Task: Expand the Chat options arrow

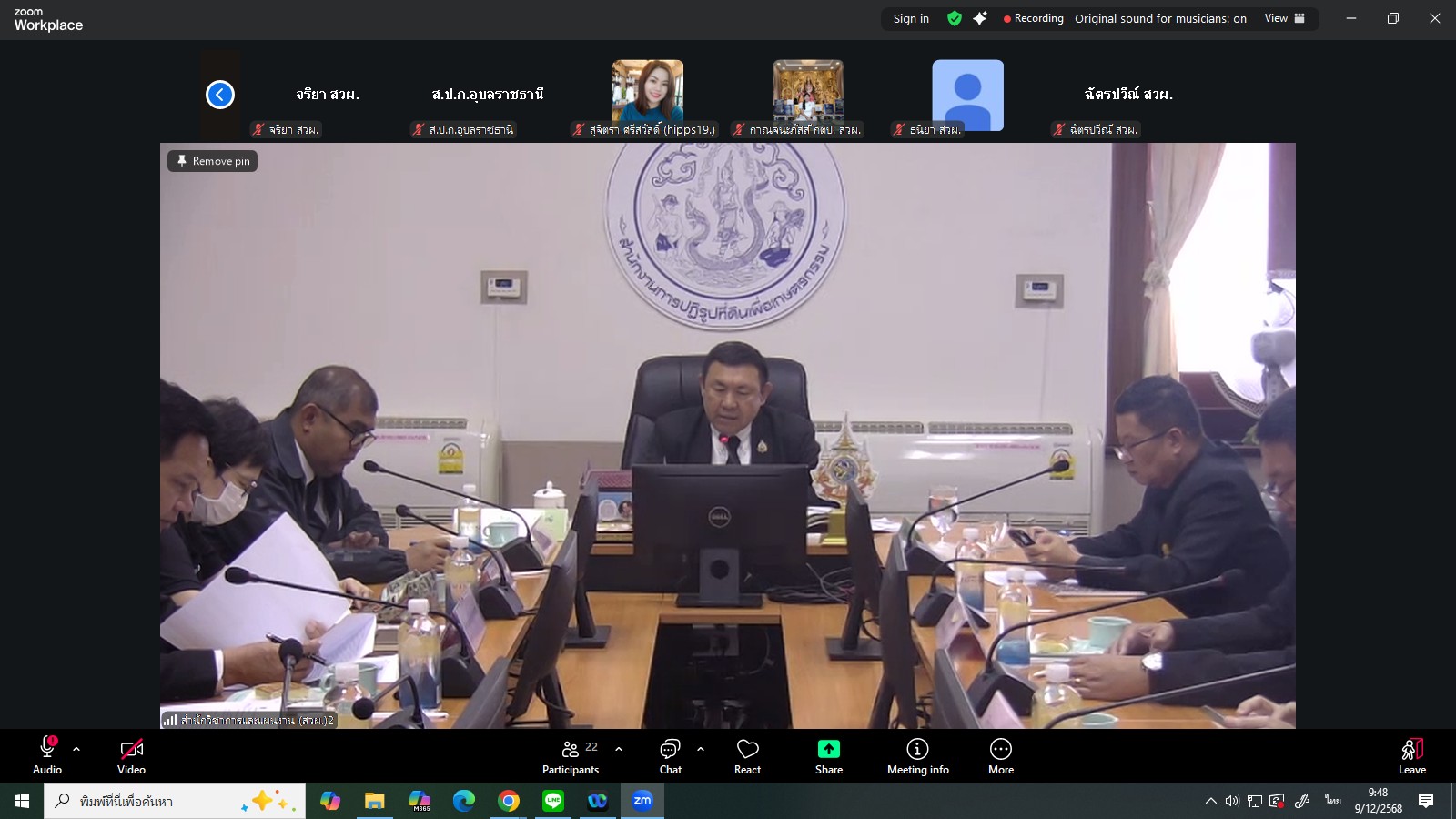Action: [x=701, y=749]
